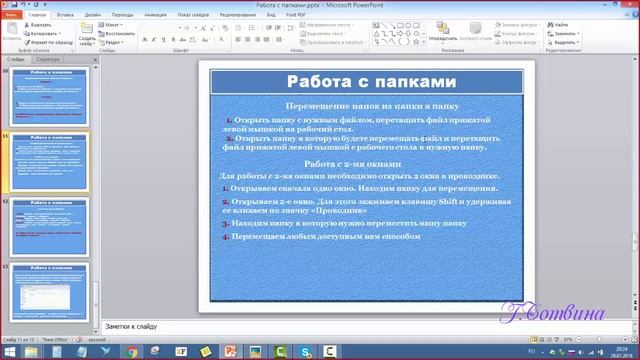The height and width of the screenshot is (360, 640).
Task: Switch to the Foxit PDF ribbon tab
Action: click(x=296, y=15)
